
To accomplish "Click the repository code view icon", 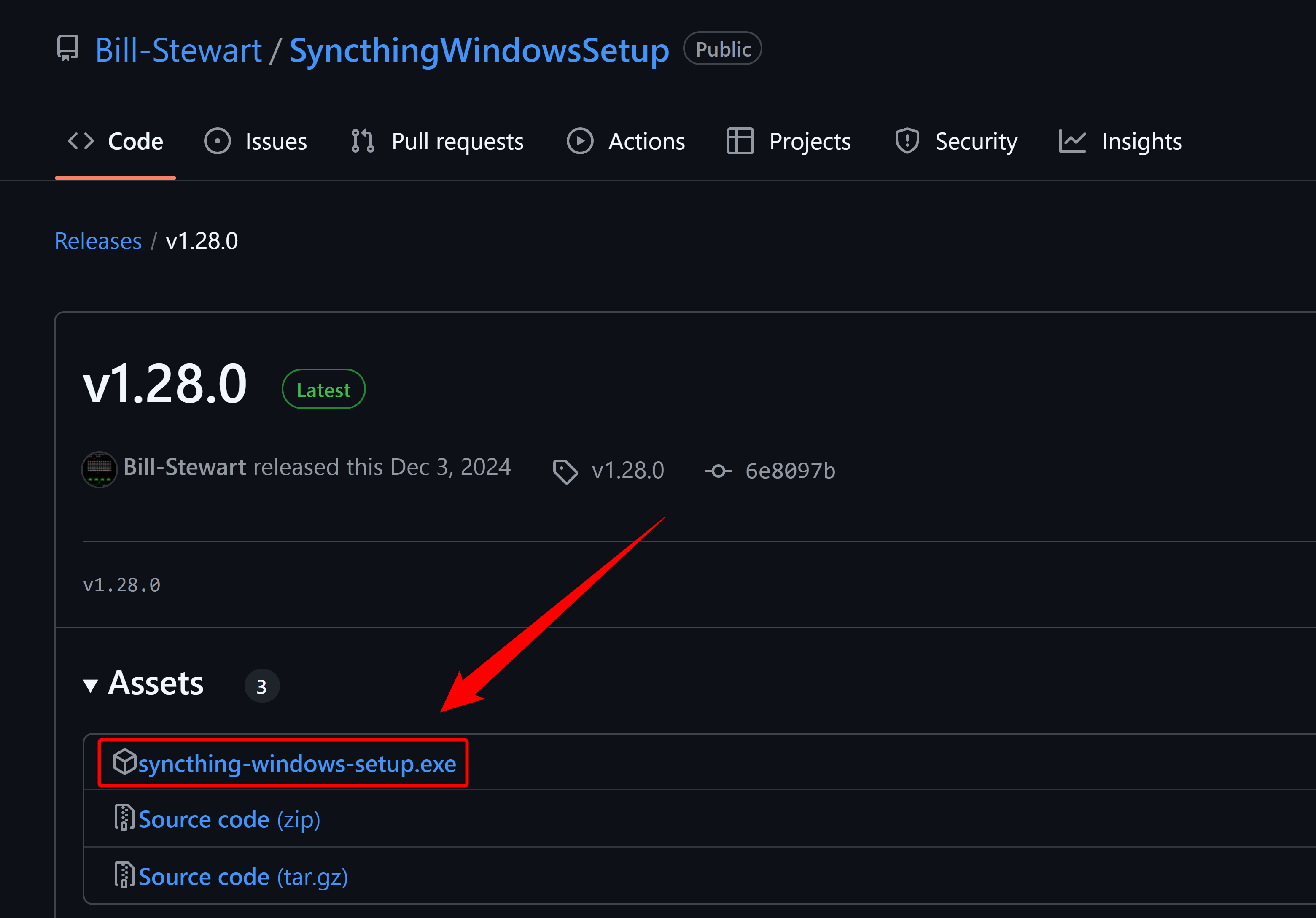I will [81, 141].
